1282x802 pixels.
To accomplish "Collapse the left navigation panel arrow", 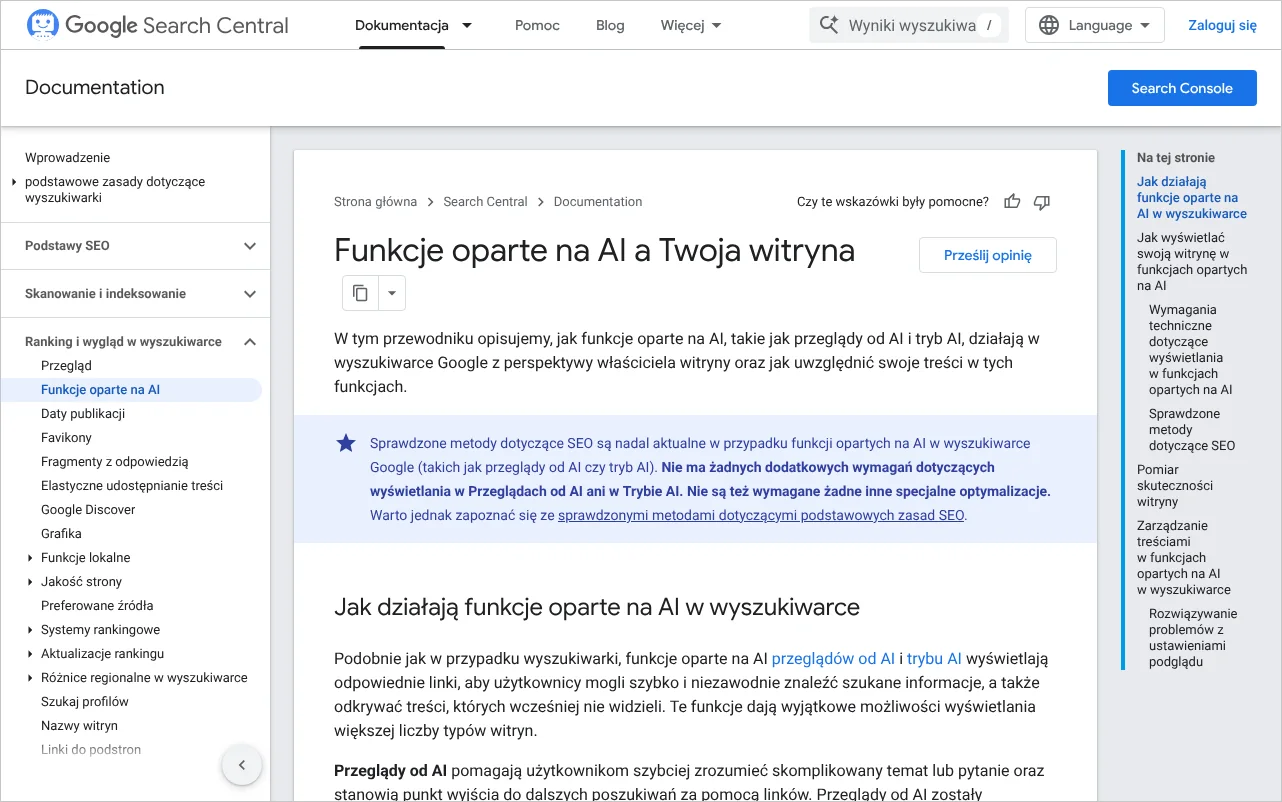I will (x=241, y=766).
